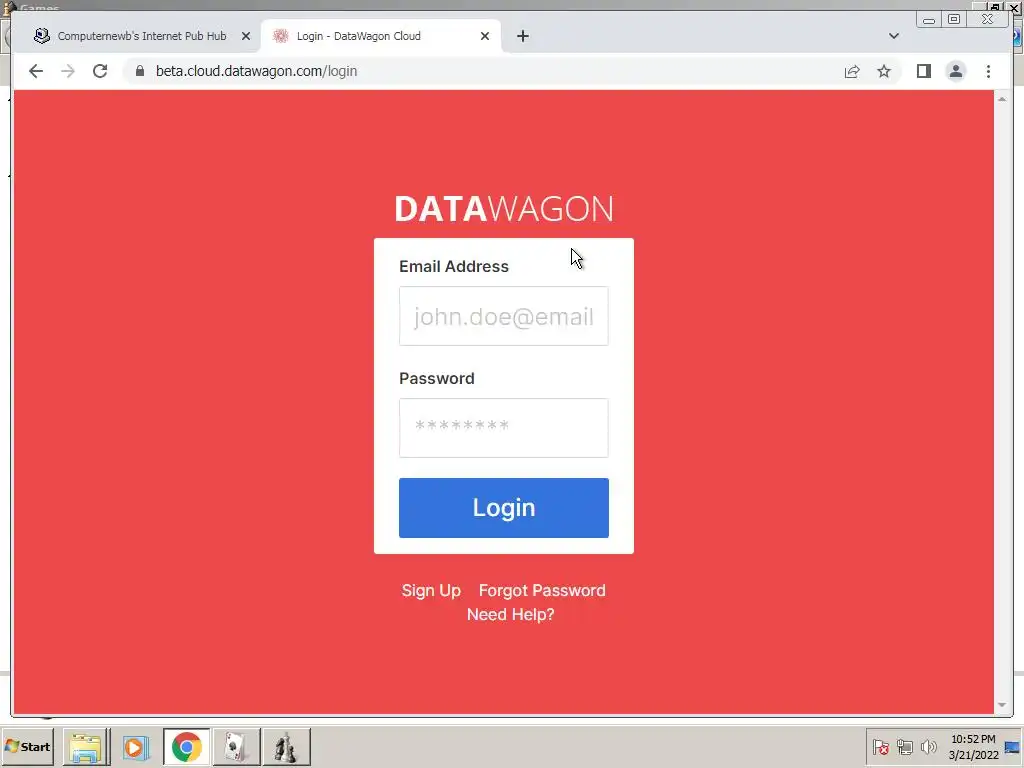This screenshot has width=1024, height=768.
Task: Open the Need Help? link
Action: coord(511,615)
